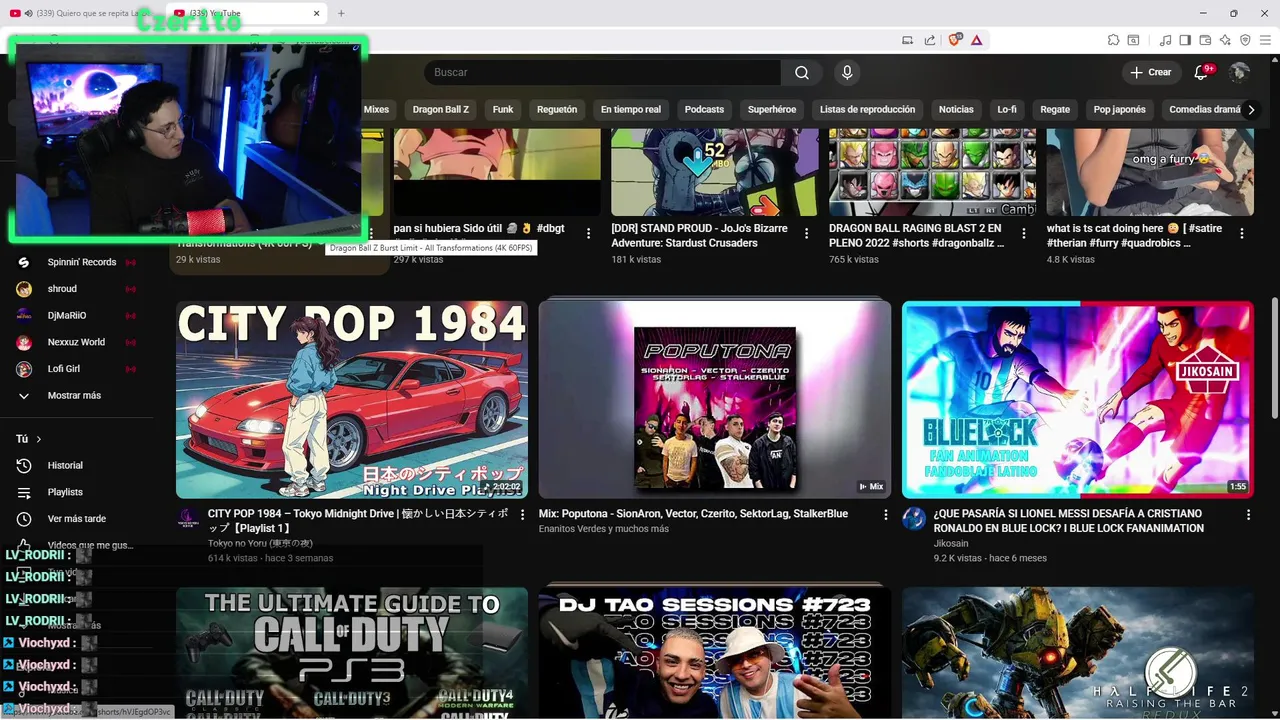Select the Mixes filter chip
Image resolution: width=1280 pixels, height=720 pixels.
(376, 110)
